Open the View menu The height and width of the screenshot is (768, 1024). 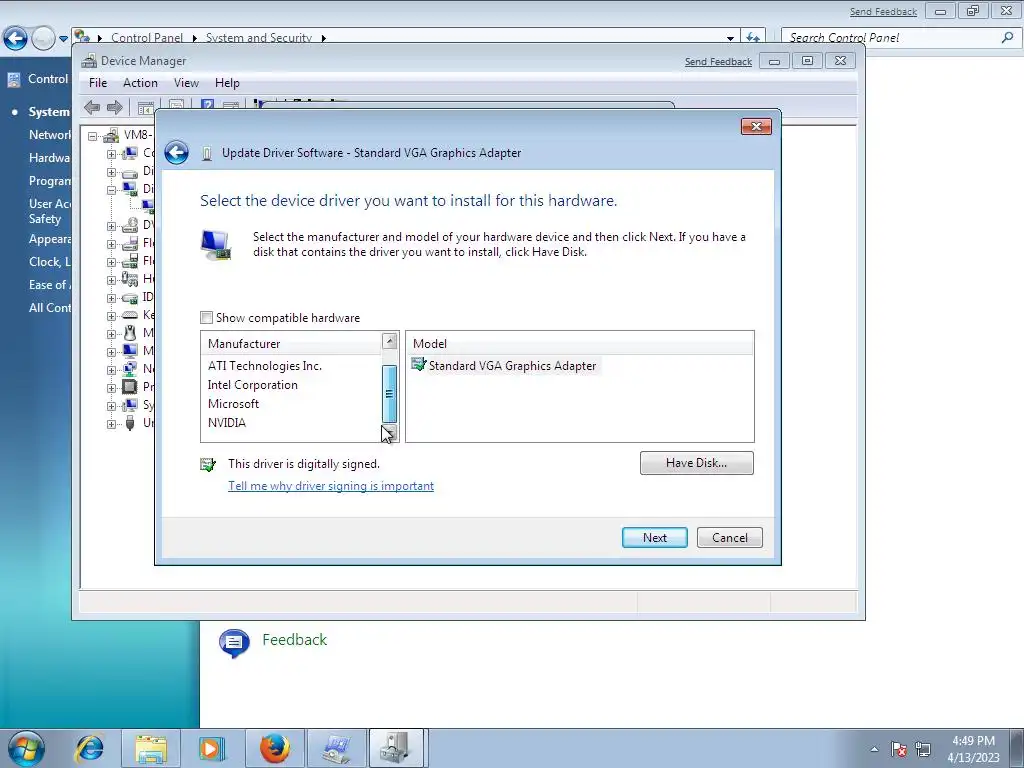(x=186, y=83)
